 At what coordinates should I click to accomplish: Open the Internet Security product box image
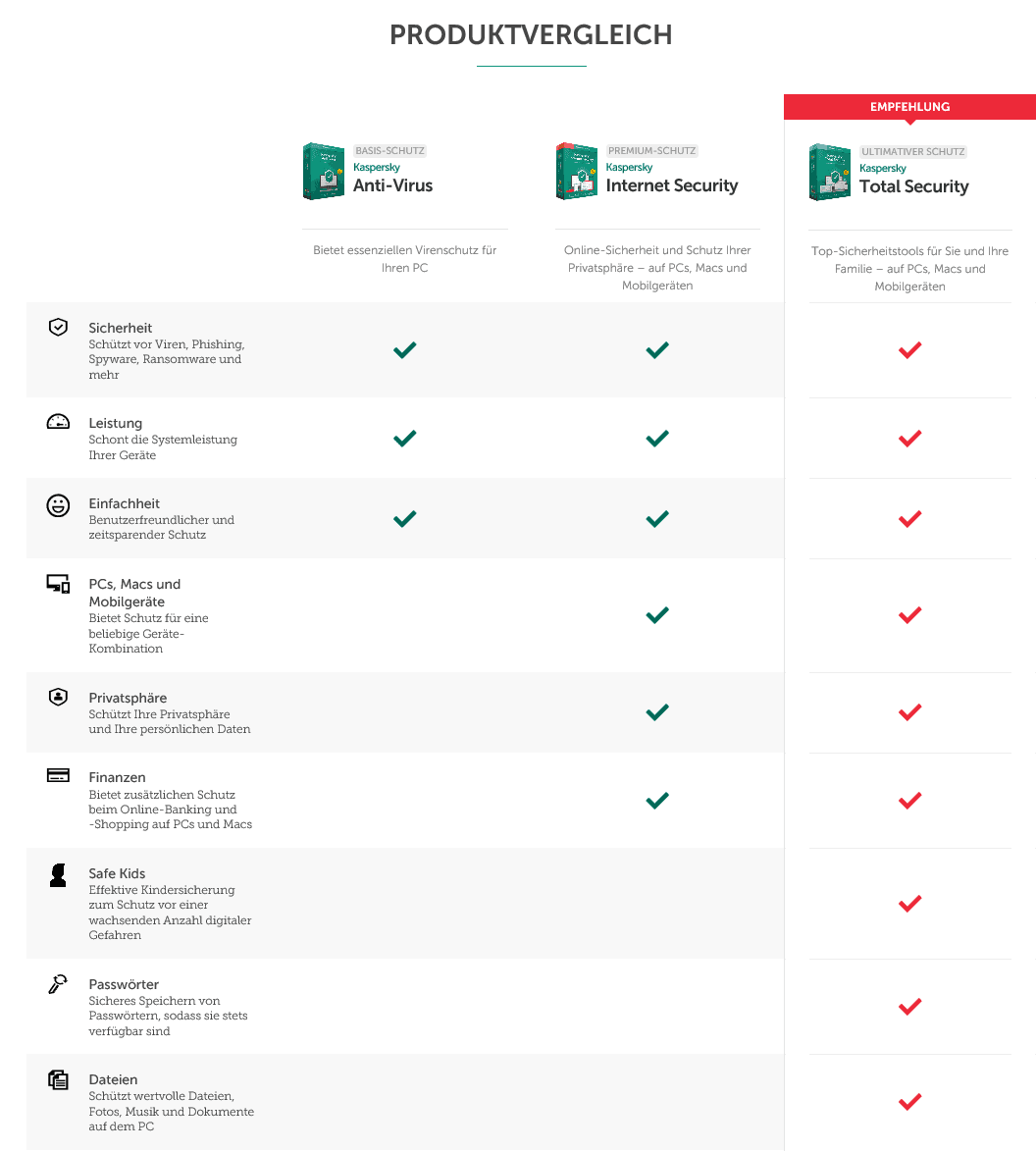point(577,172)
